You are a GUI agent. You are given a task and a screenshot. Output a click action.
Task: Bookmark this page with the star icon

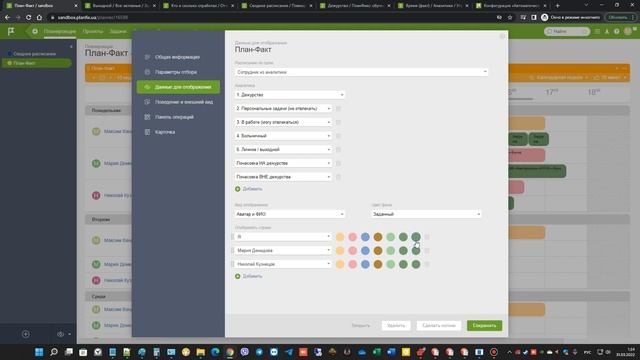tap(510, 18)
